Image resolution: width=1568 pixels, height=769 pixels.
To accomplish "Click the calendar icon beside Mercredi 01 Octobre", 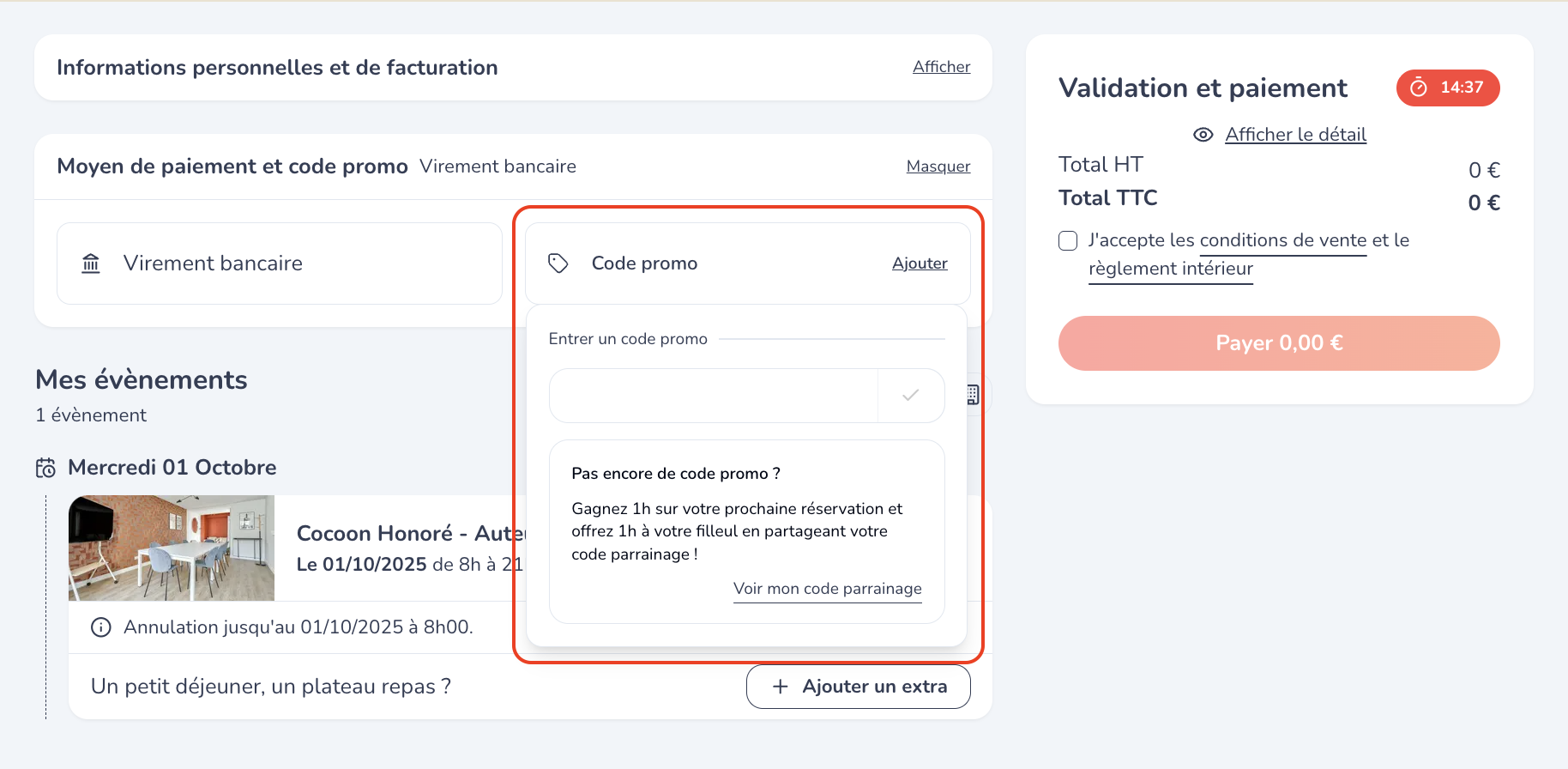I will click(45, 468).
